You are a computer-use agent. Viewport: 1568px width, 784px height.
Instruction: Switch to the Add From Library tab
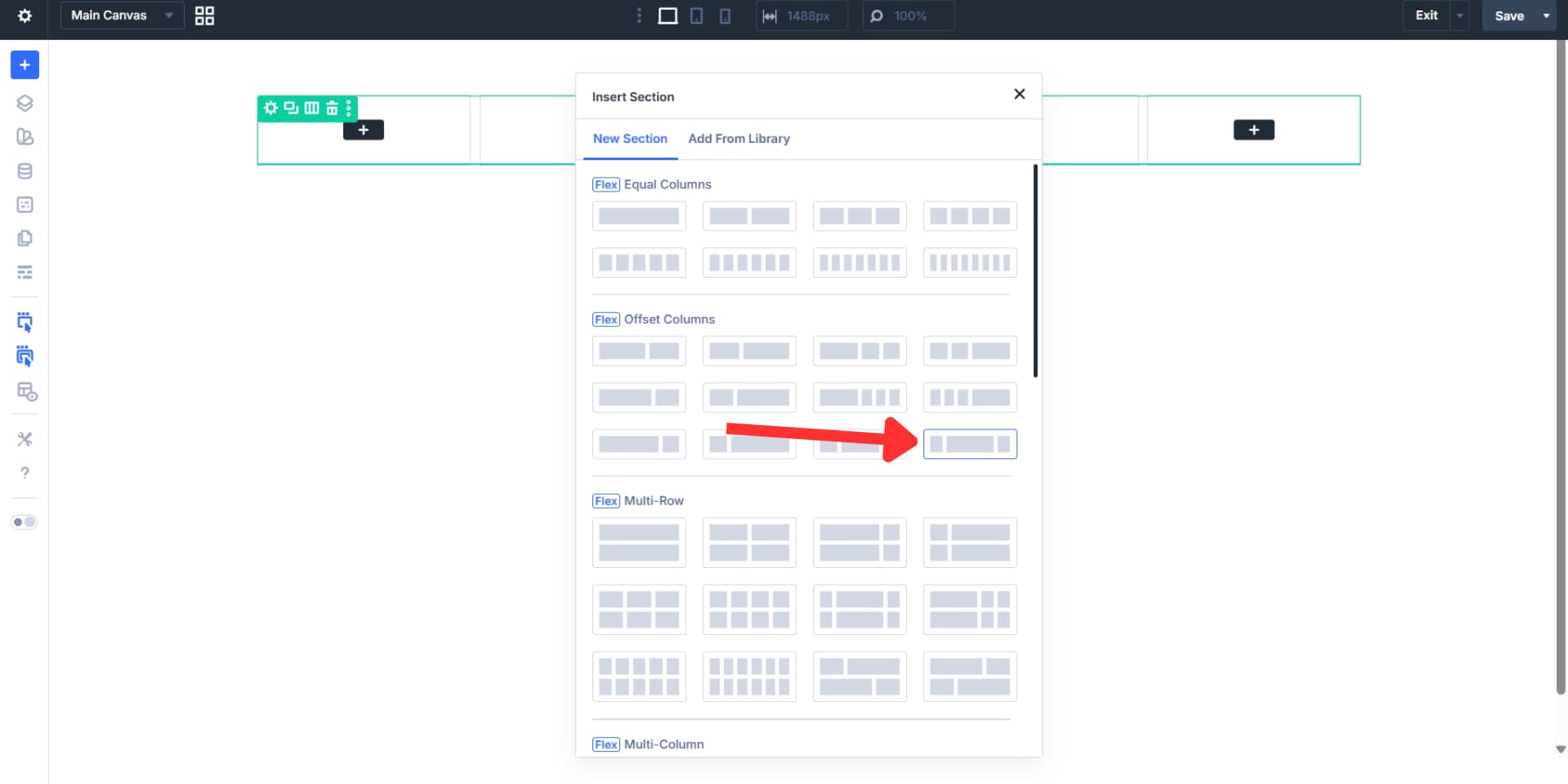point(739,139)
